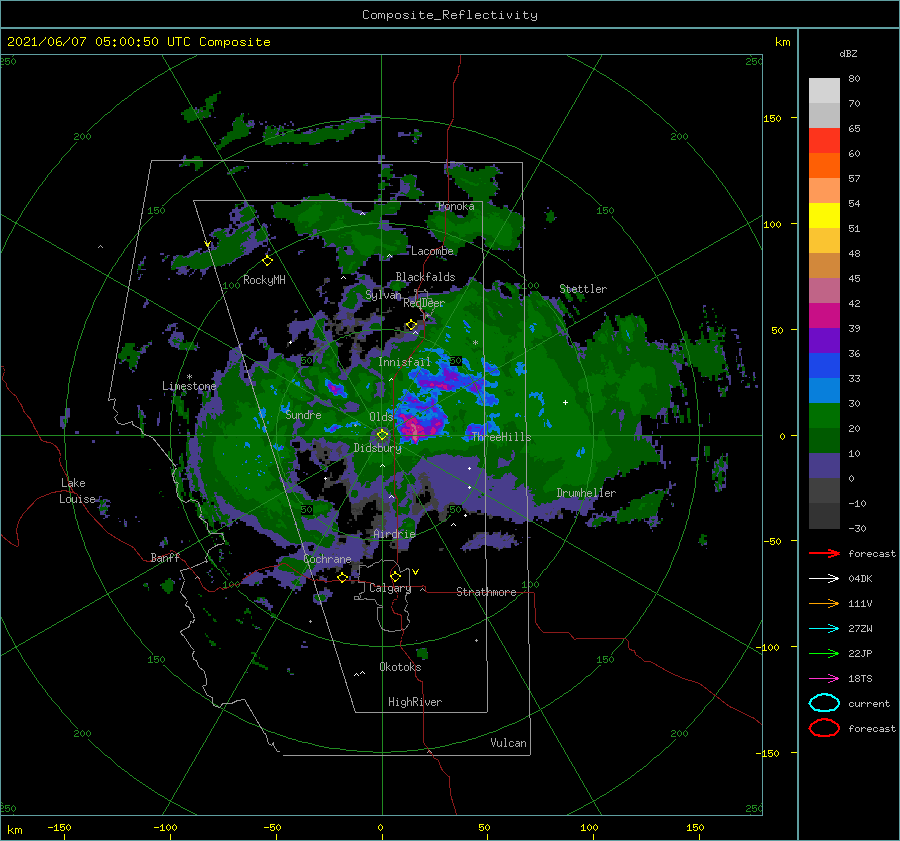Click the yellow diamond marker near RockyMH
Screen dimensions: 900x841
point(267,261)
